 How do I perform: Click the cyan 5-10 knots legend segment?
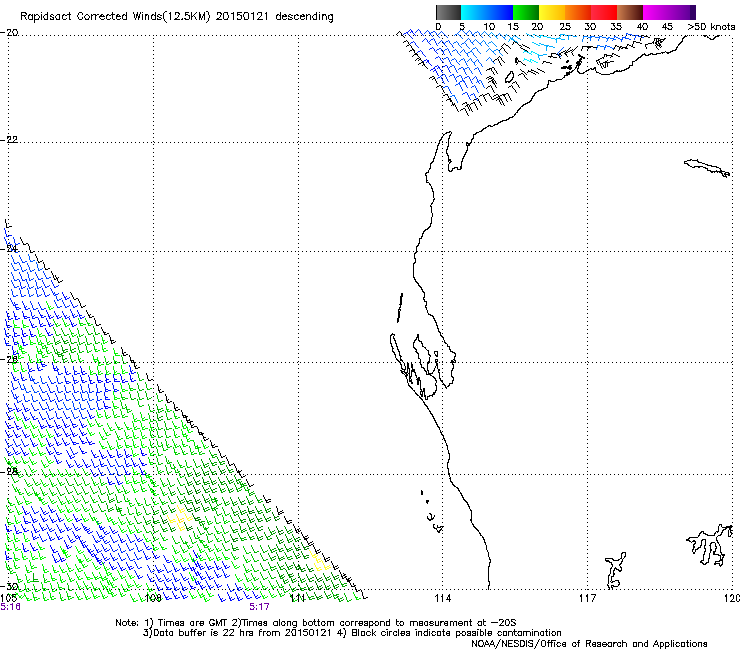(474, 12)
